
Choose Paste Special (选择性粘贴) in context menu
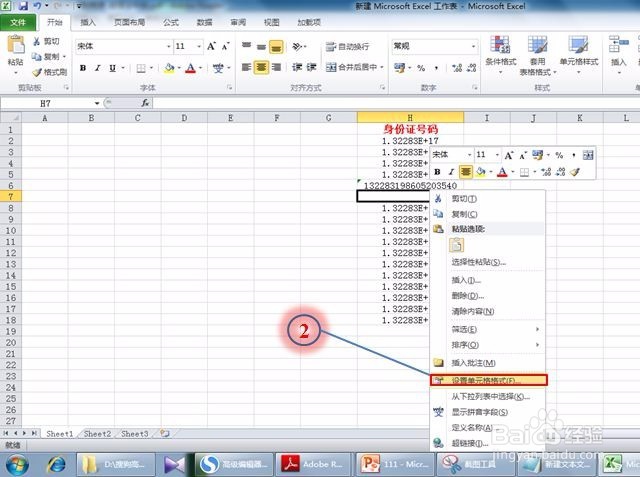point(488,262)
